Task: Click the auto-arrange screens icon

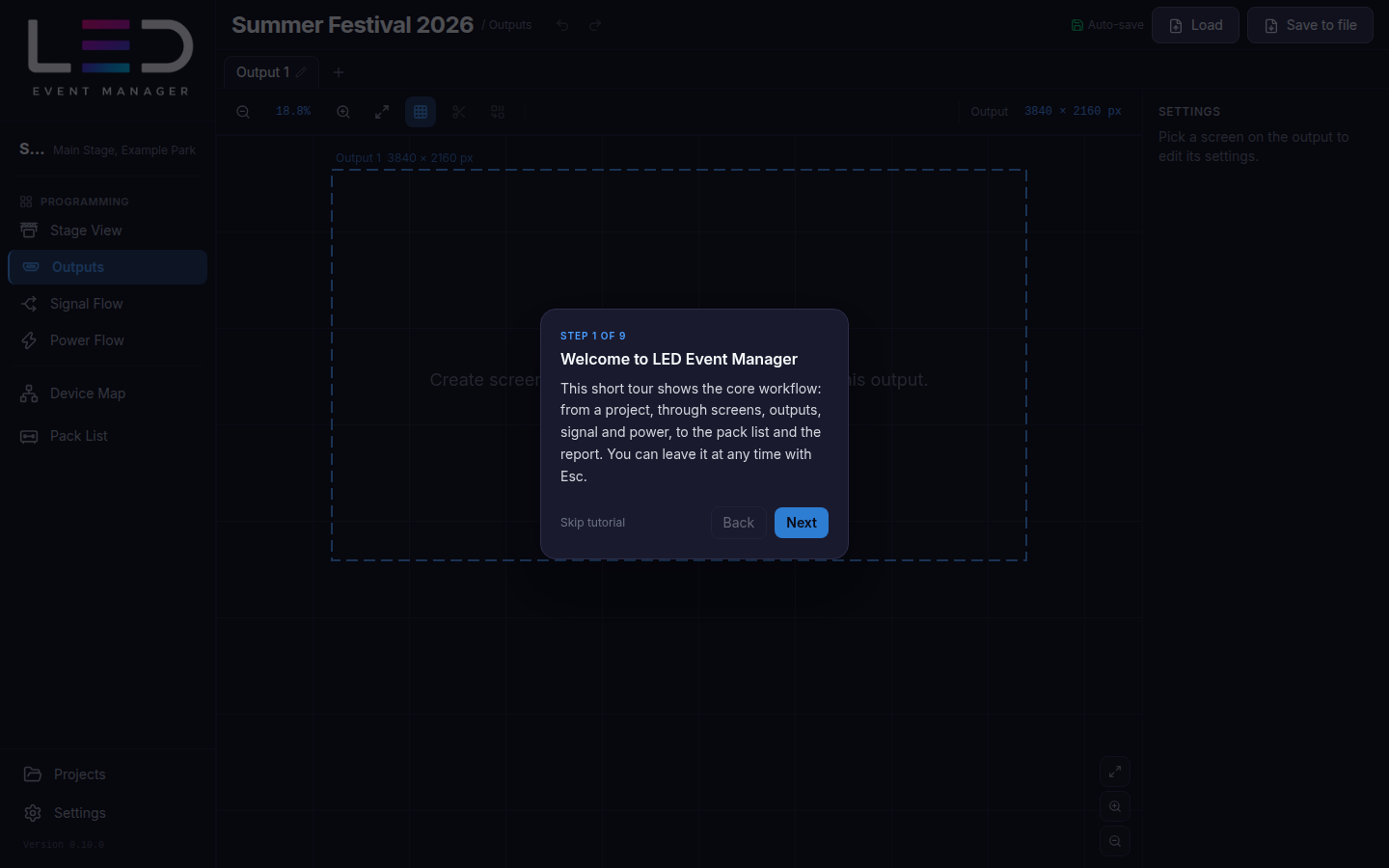Action: (498, 112)
